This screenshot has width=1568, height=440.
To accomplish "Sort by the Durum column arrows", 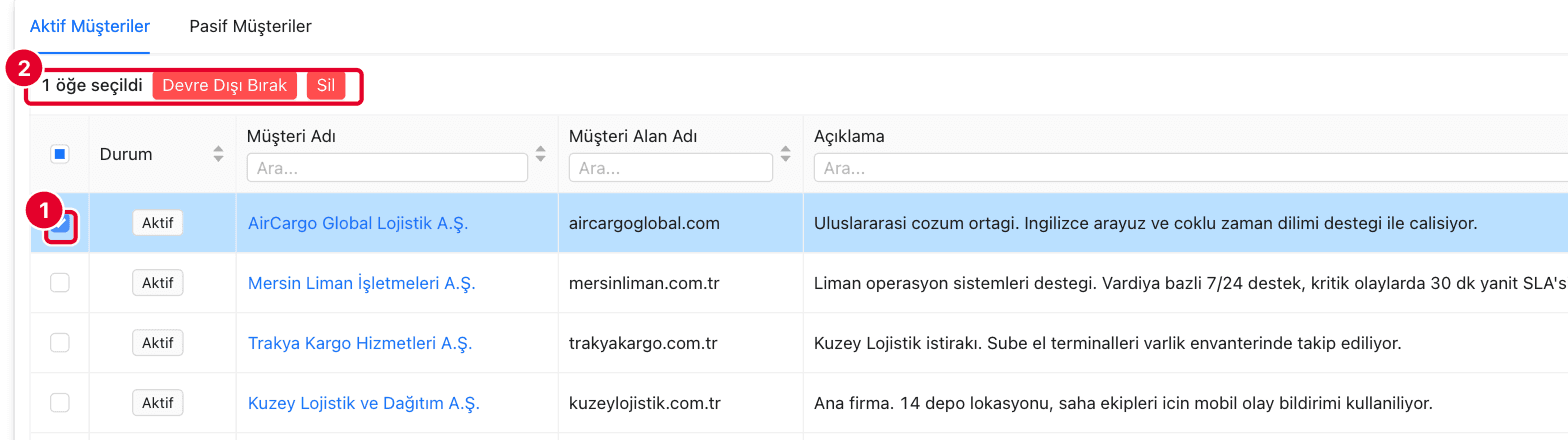I will point(218,155).
